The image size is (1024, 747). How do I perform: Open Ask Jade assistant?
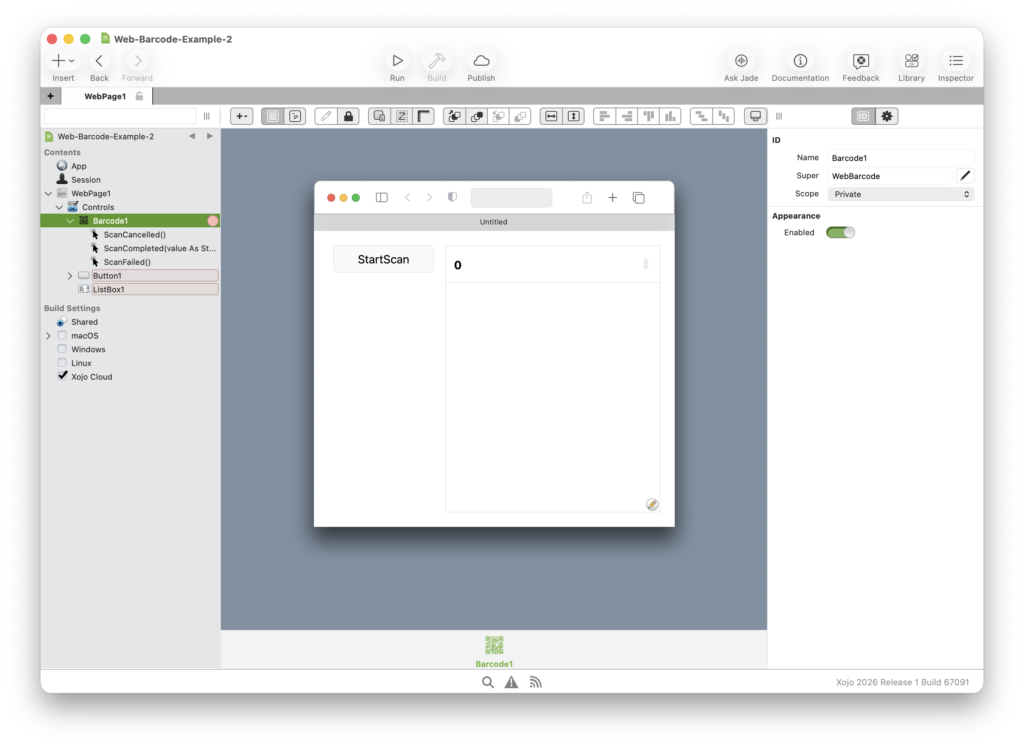tap(741, 61)
